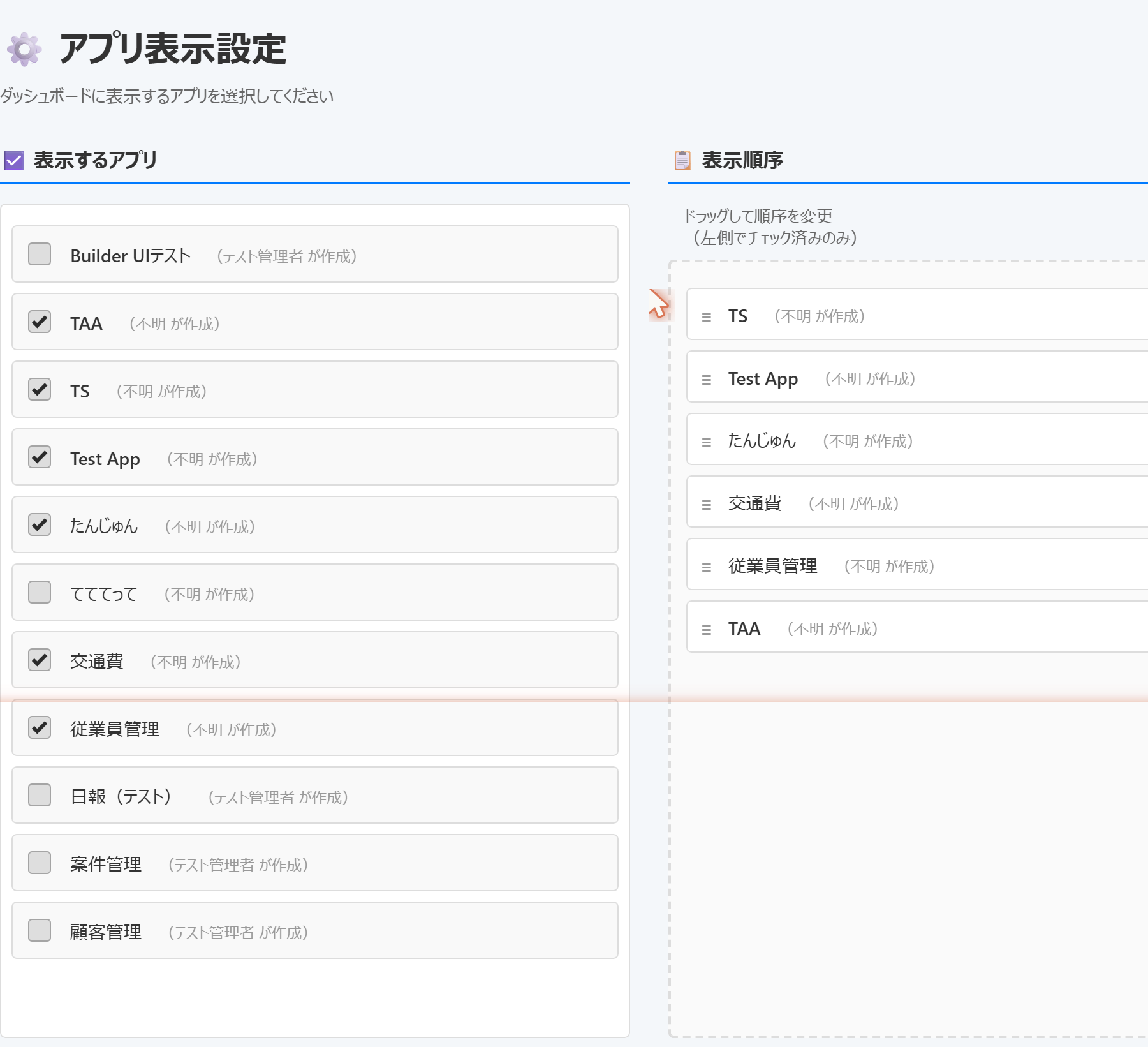
Task: Grab the drag handle for 交通費
Action: (x=706, y=505)
